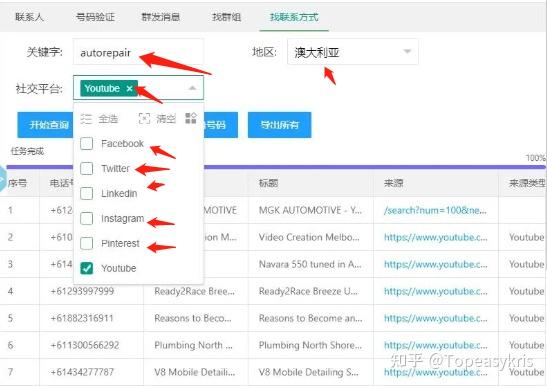Open the 群发消息 tab
Image resolution: width=547 pixels, height=386 pixels.
tap(160, 17)
